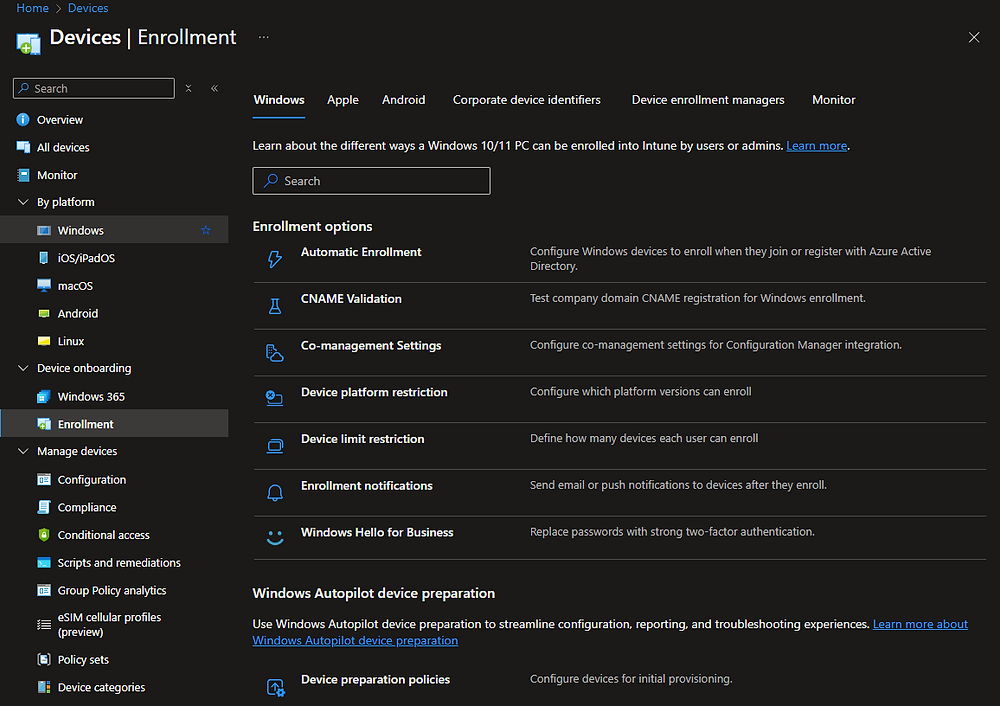Open Device enrollment managers tab
Screen dimensions: 1000x706
(x=708, y=100)
